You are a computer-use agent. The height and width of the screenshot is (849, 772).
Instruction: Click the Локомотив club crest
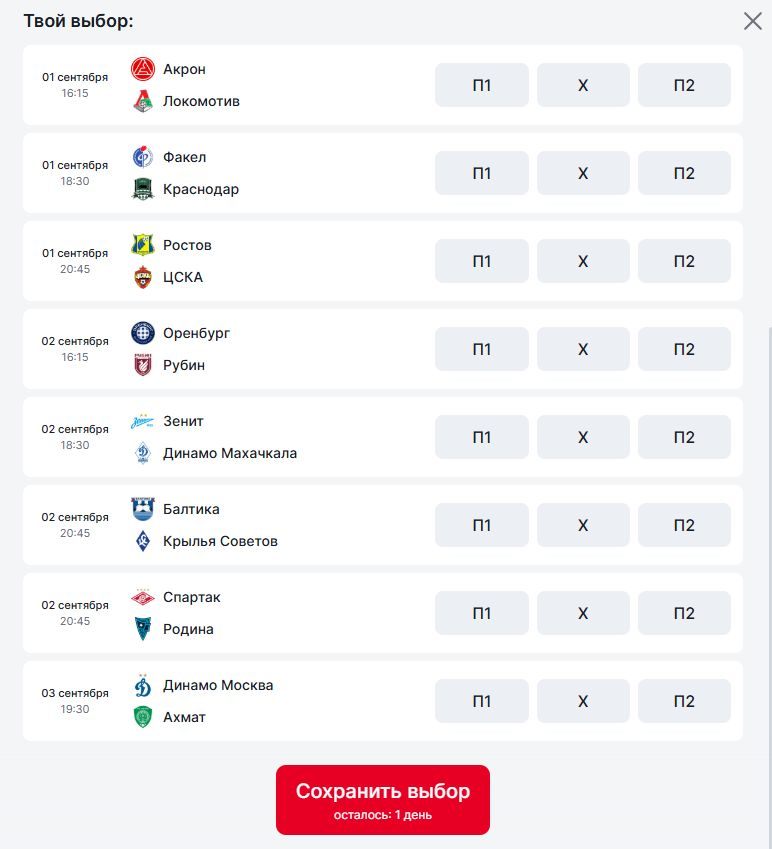click(143, 101)
